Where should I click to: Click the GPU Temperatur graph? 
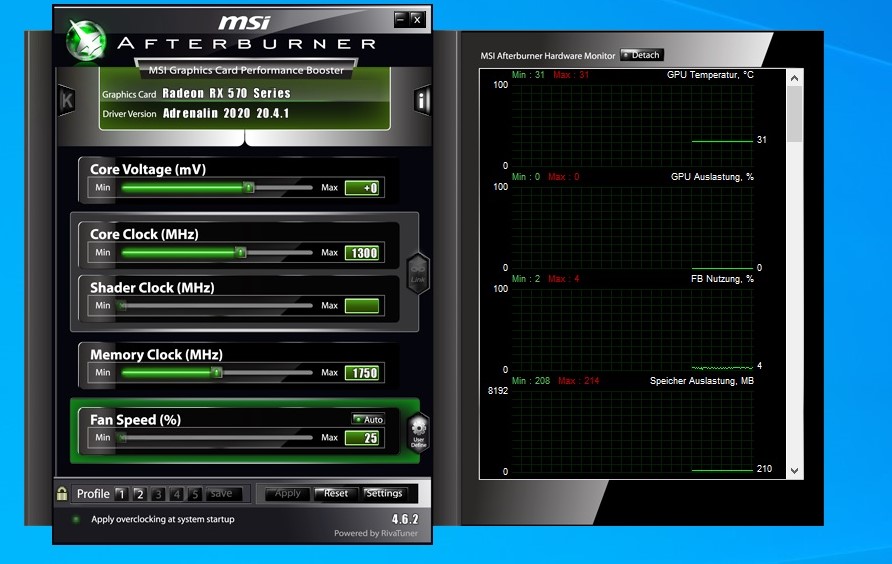(632, 125)
